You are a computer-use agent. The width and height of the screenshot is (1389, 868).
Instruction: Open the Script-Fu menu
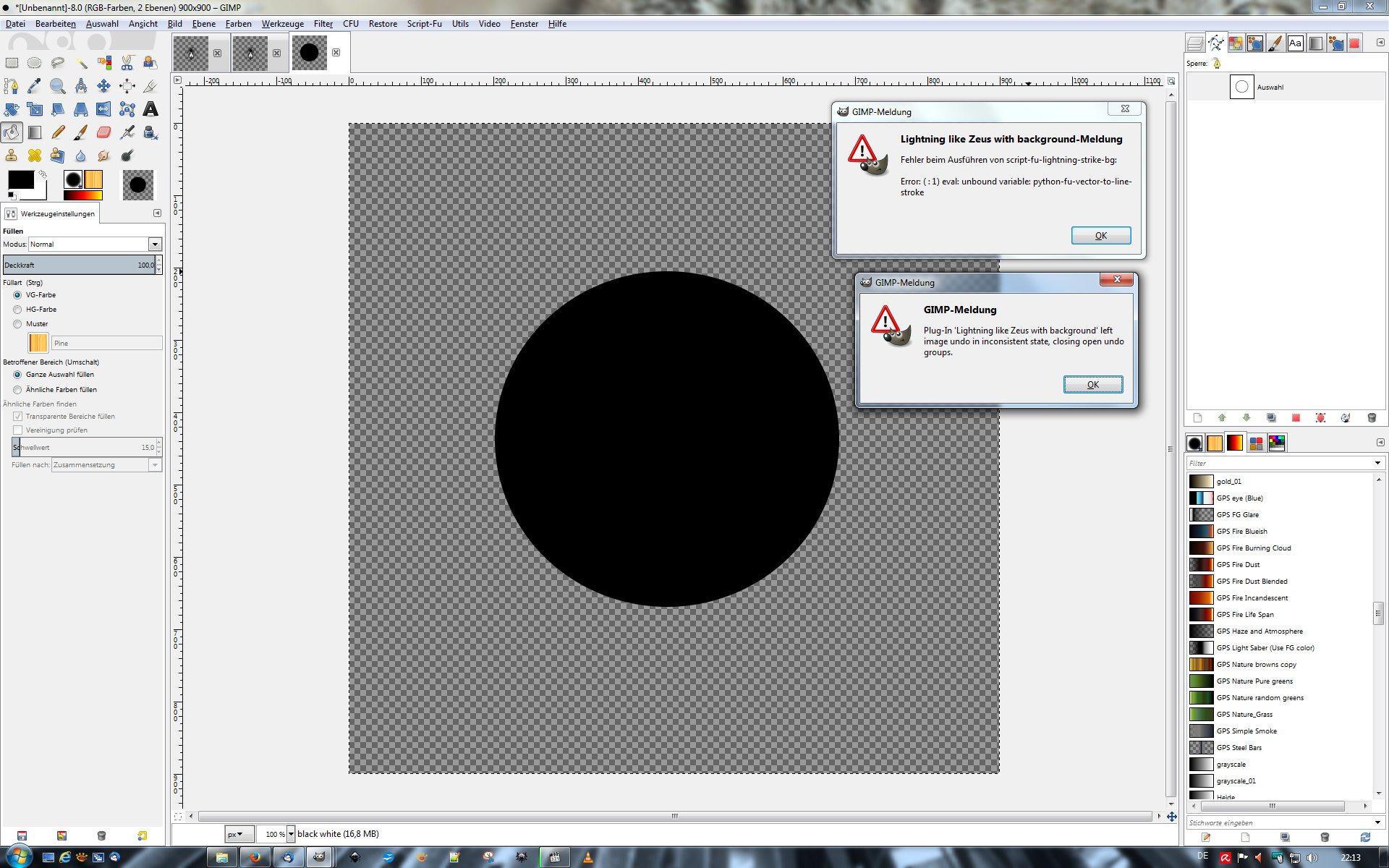point(424,24)
